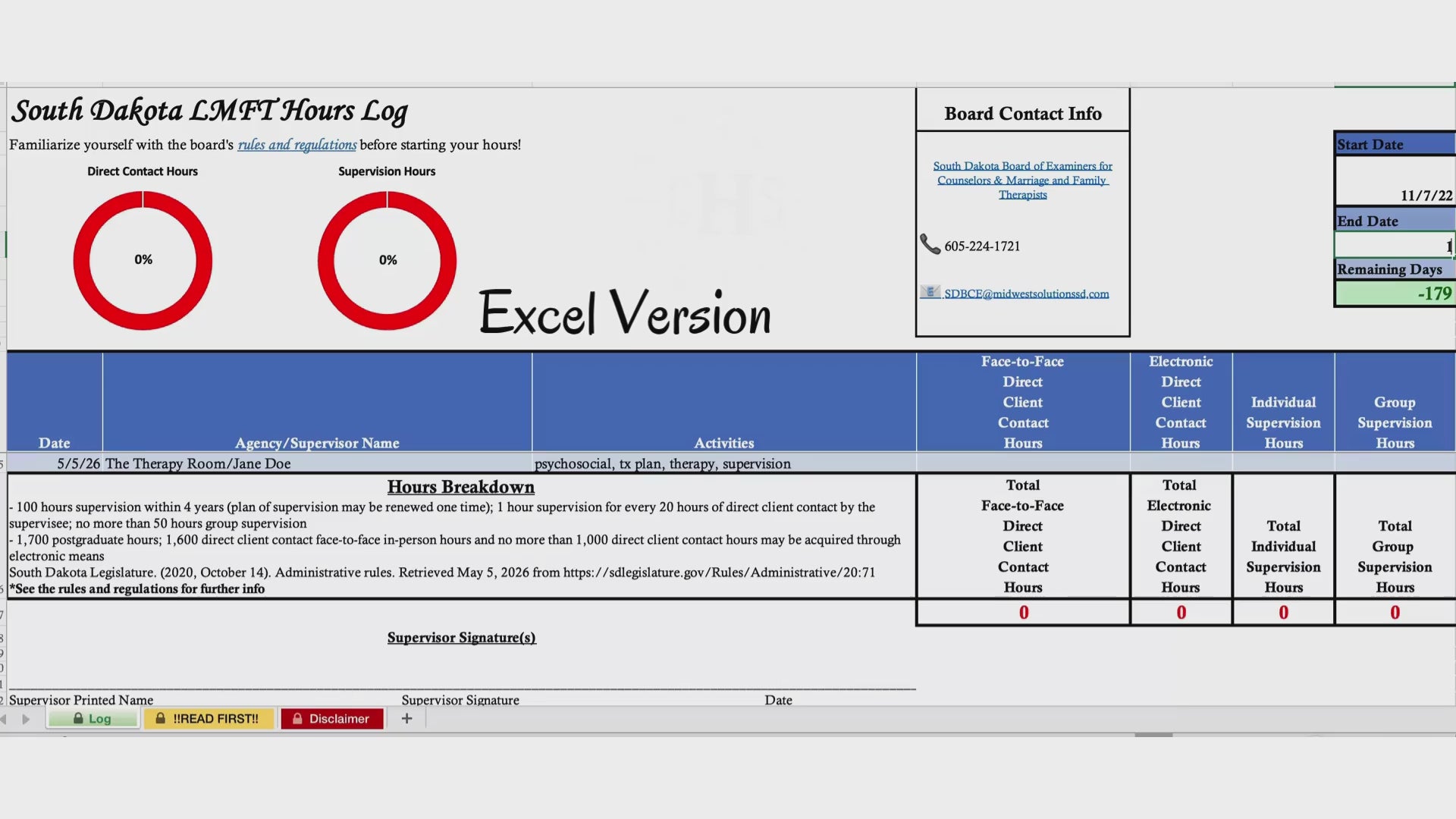
Task: Click the lock icon on Log tab
Action: click(x=78, y=718)
